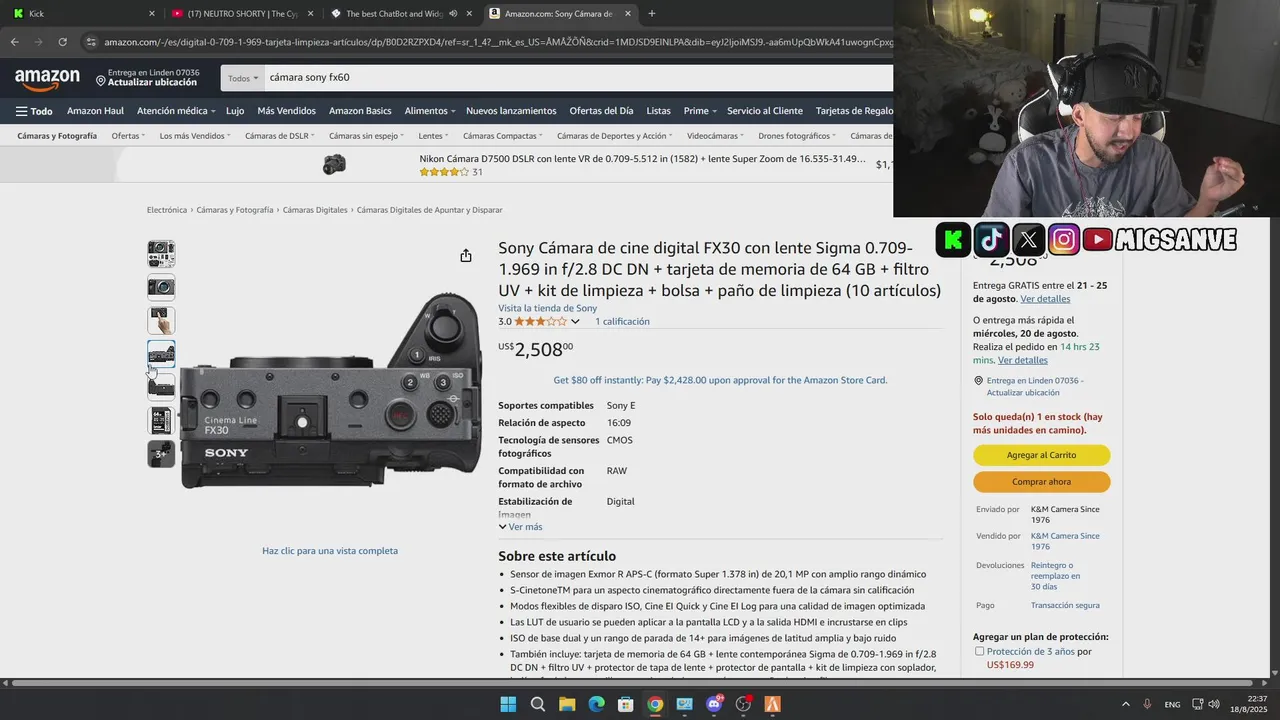
Task: Select second product thumbnail with lens
Action: [x=161, y=287]
